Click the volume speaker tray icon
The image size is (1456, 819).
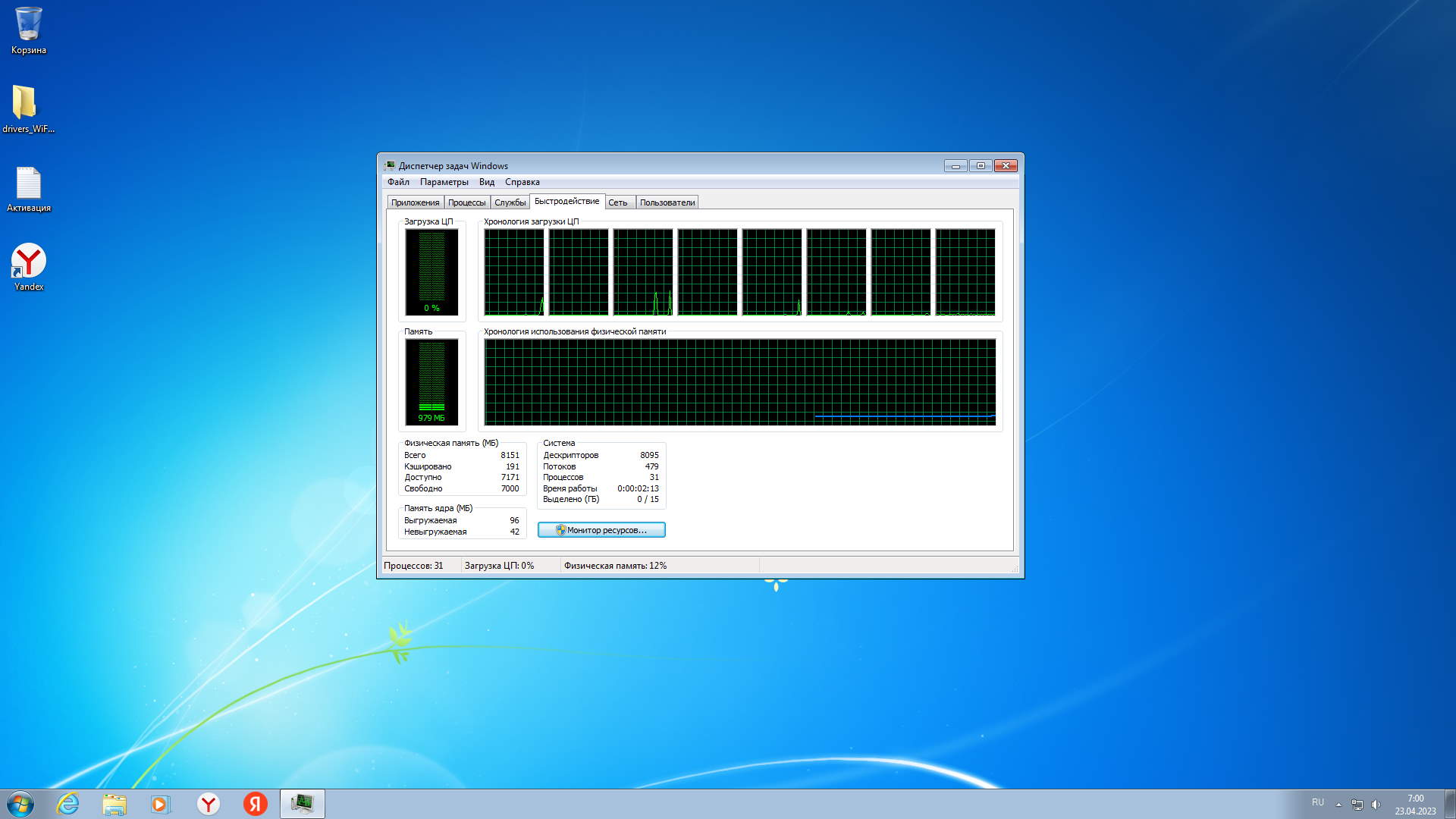1376,805
